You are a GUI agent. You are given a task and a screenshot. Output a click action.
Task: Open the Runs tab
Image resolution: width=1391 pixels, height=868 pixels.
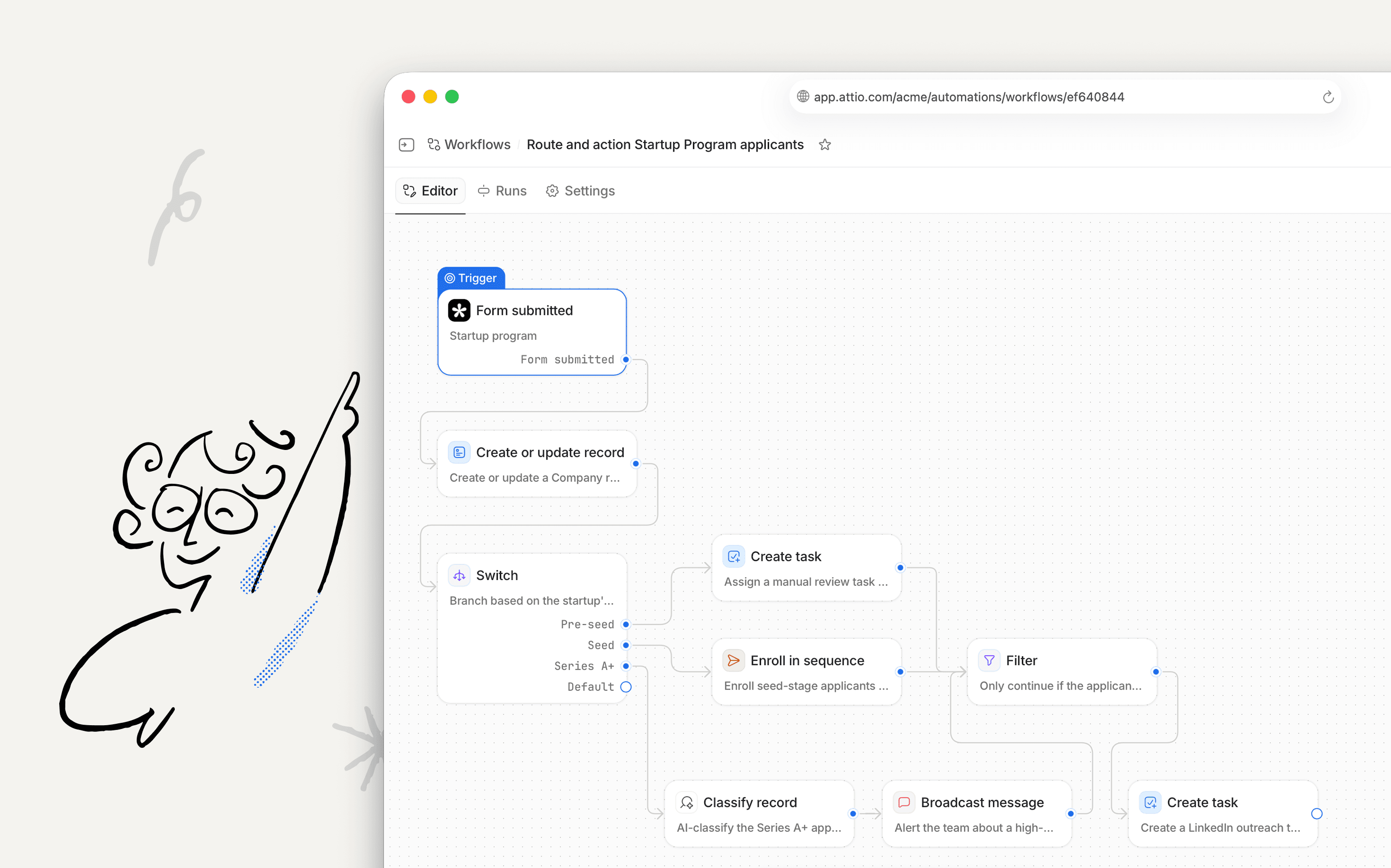coord(502,191)
